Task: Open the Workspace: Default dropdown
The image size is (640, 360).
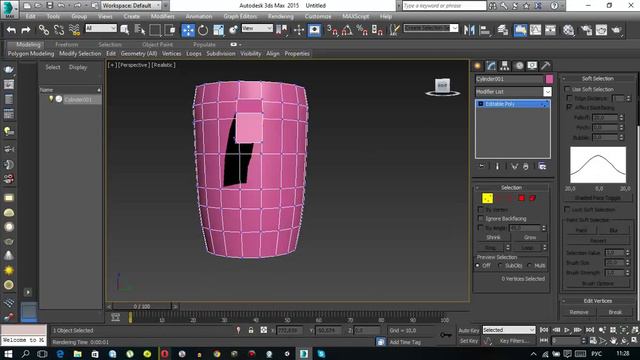Action: point(131,6)
